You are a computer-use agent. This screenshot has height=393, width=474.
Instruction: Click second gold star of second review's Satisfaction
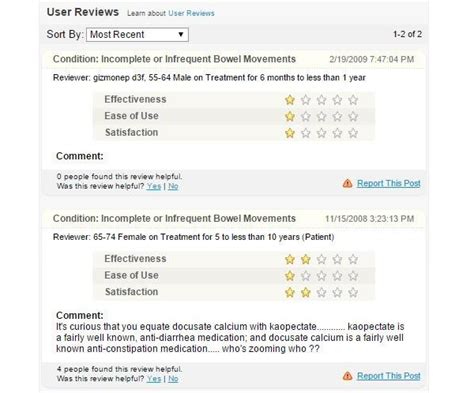click(x=306, y=292)
